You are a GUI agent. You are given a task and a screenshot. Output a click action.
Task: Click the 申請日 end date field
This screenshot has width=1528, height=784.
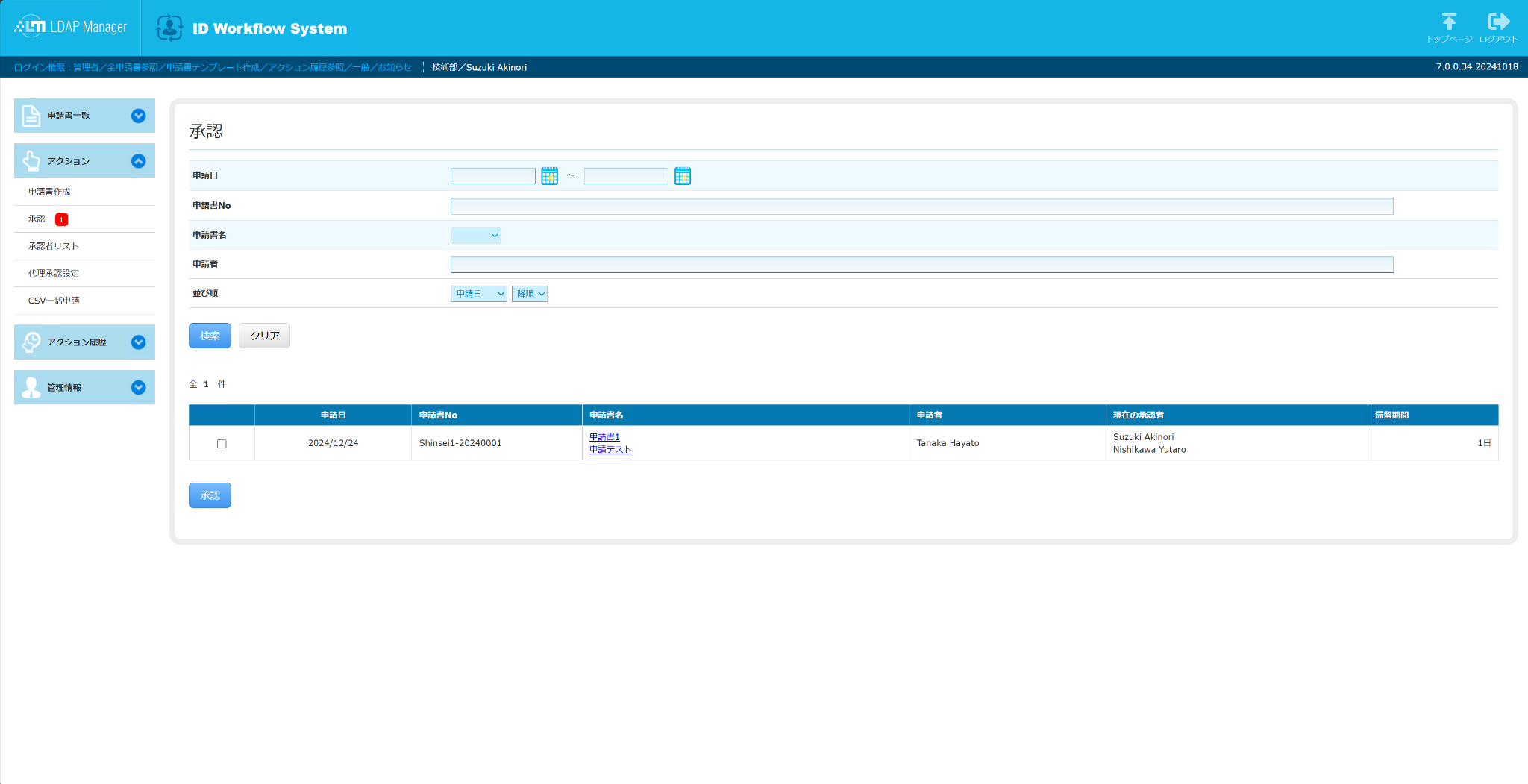[626, 176]
